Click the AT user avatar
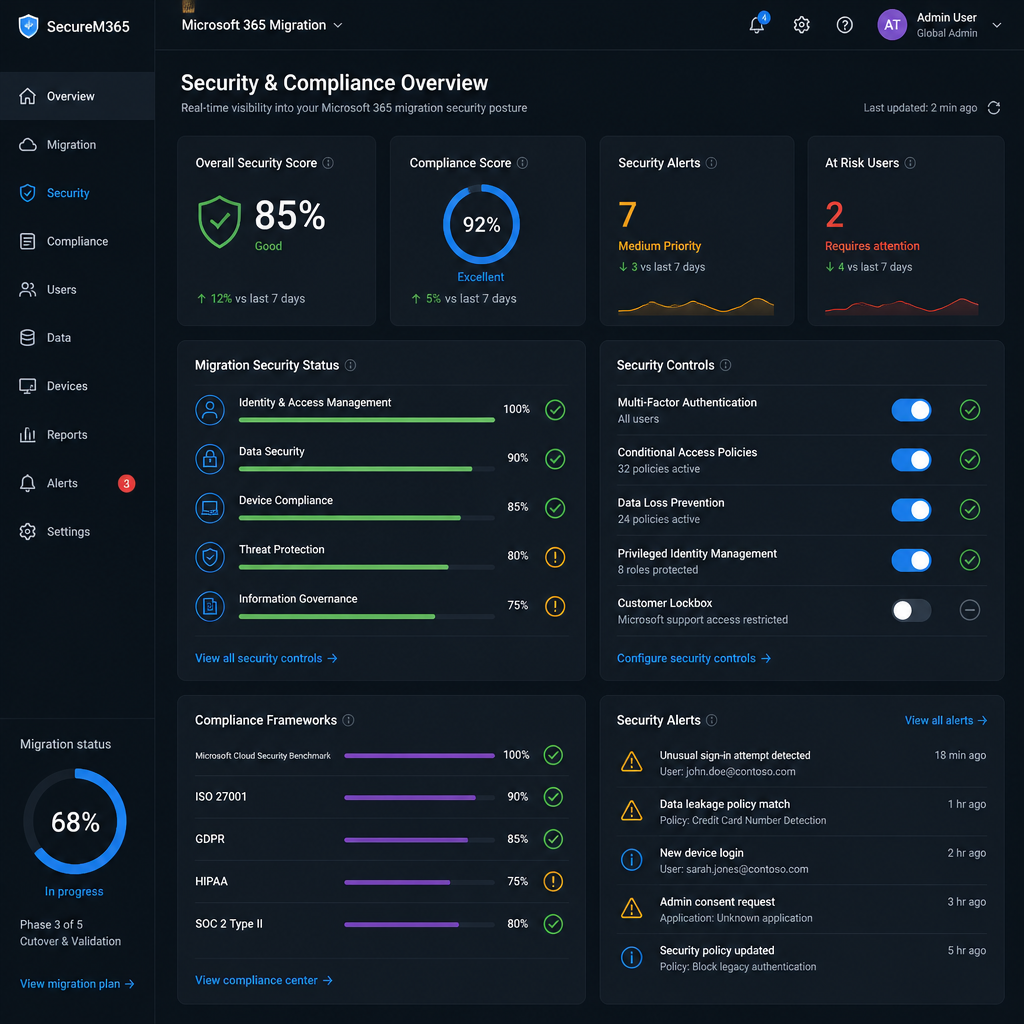Screen dimensions: 1024x1024 click(x=891, y=25)
